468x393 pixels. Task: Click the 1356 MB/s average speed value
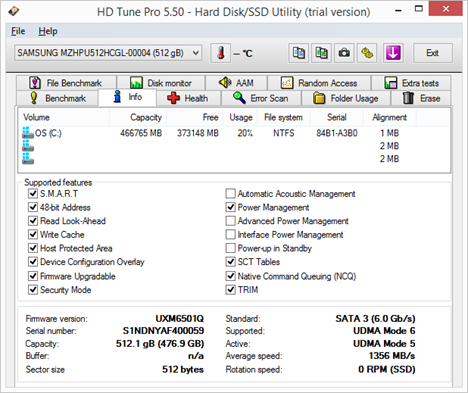[x=392, y=356]
